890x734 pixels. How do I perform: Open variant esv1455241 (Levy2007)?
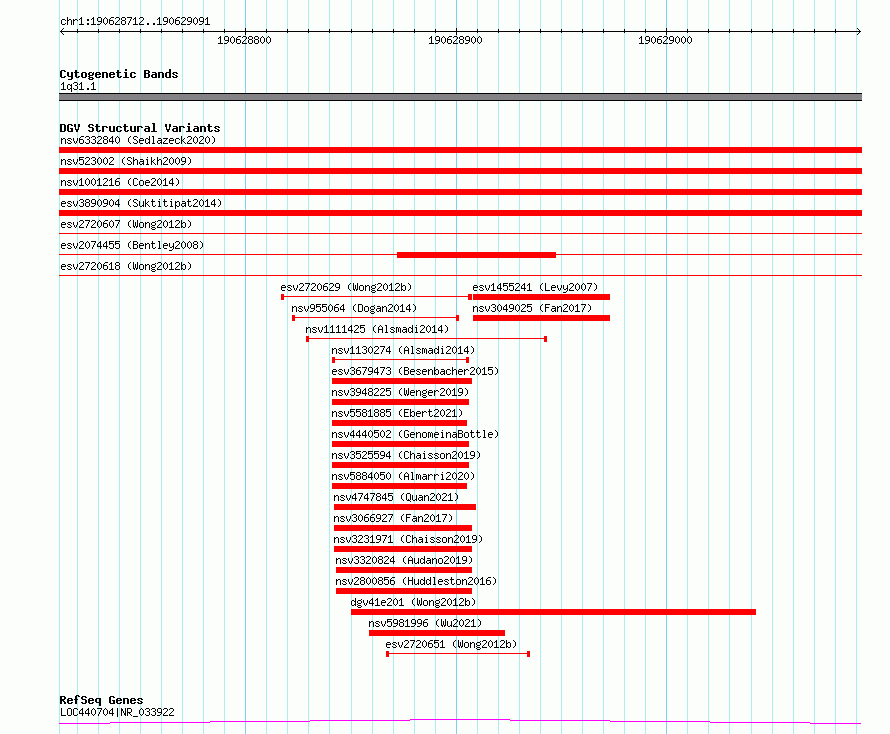pos(535,287)
